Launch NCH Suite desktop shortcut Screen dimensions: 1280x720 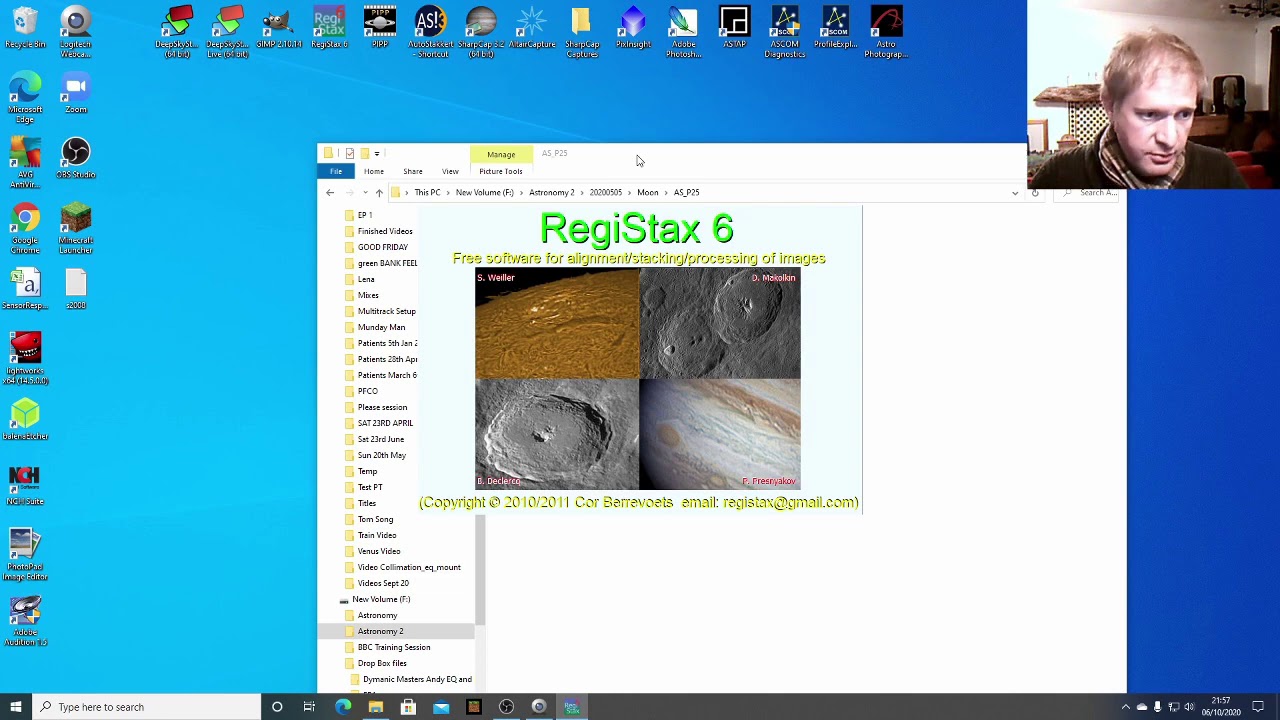click(x=25, y=486)
